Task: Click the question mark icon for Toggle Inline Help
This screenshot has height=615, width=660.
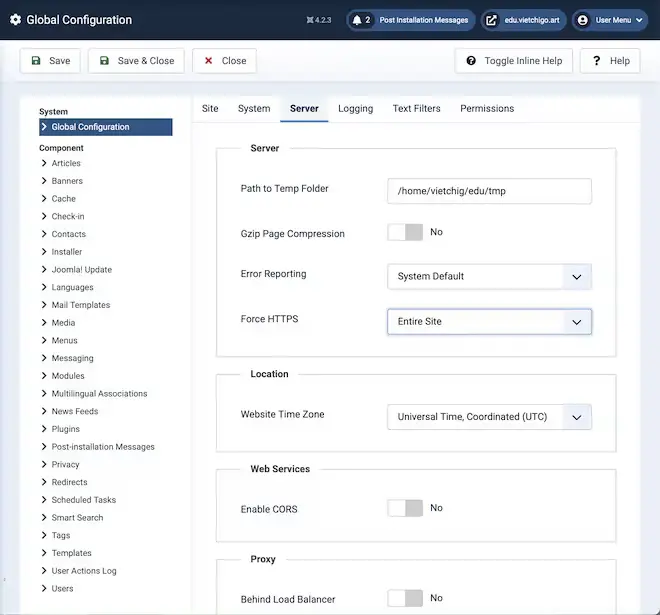Action: (x=471, y=61)
